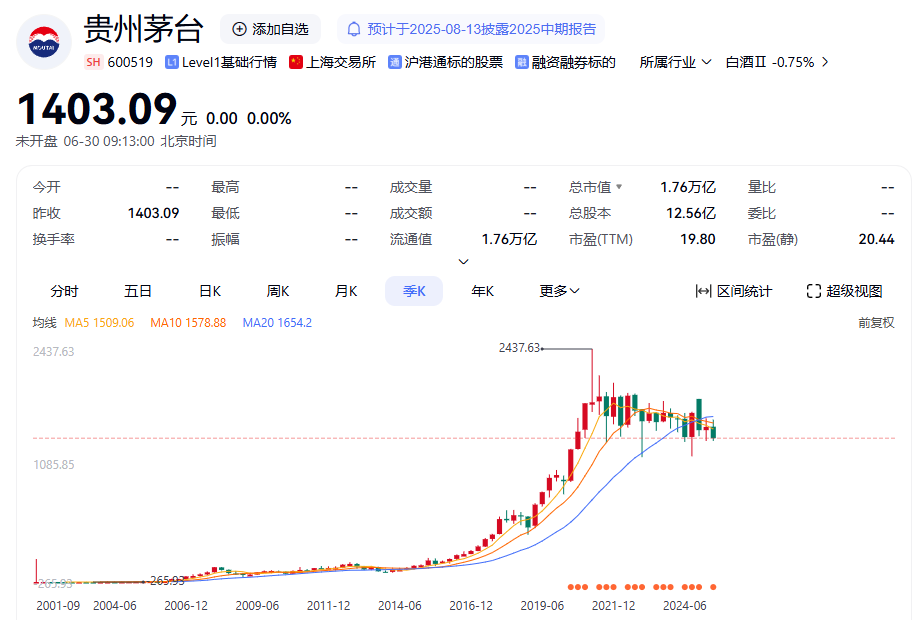Click the 2024-06 date axis label
This screenshot has width=920, height=620.
tap(685, 605)
